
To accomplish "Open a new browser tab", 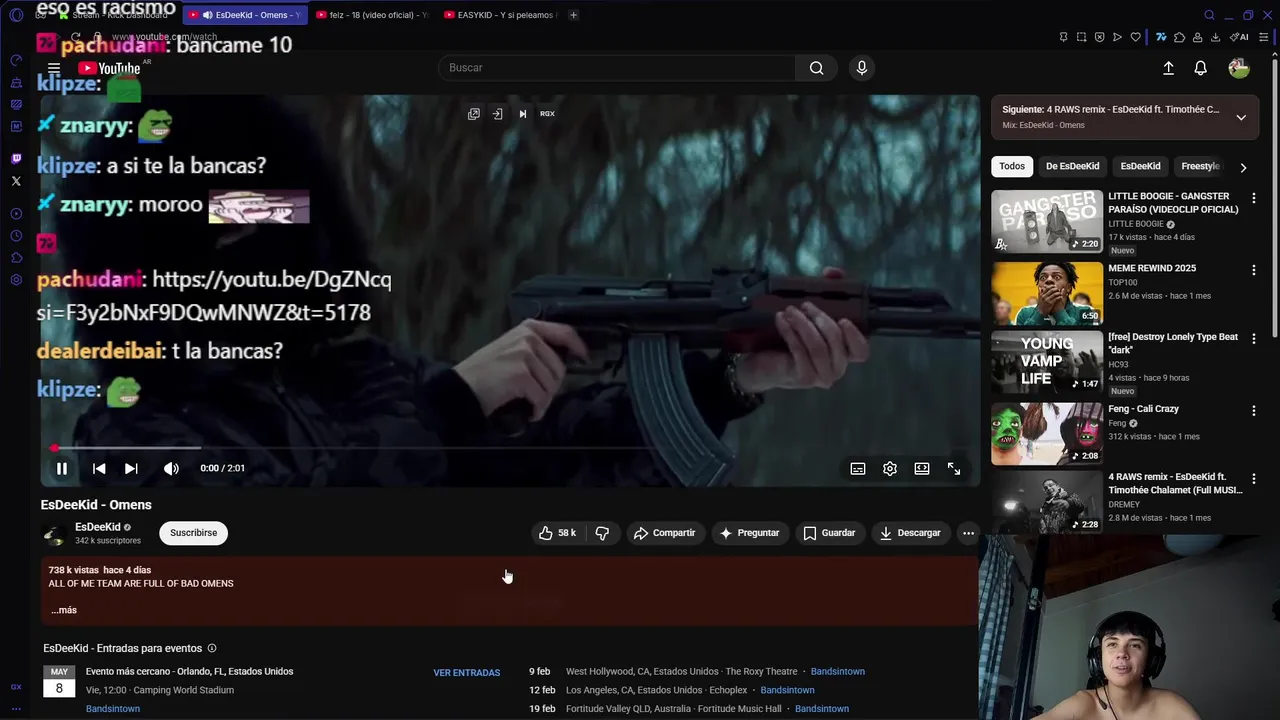I will (x=573, y=15).
